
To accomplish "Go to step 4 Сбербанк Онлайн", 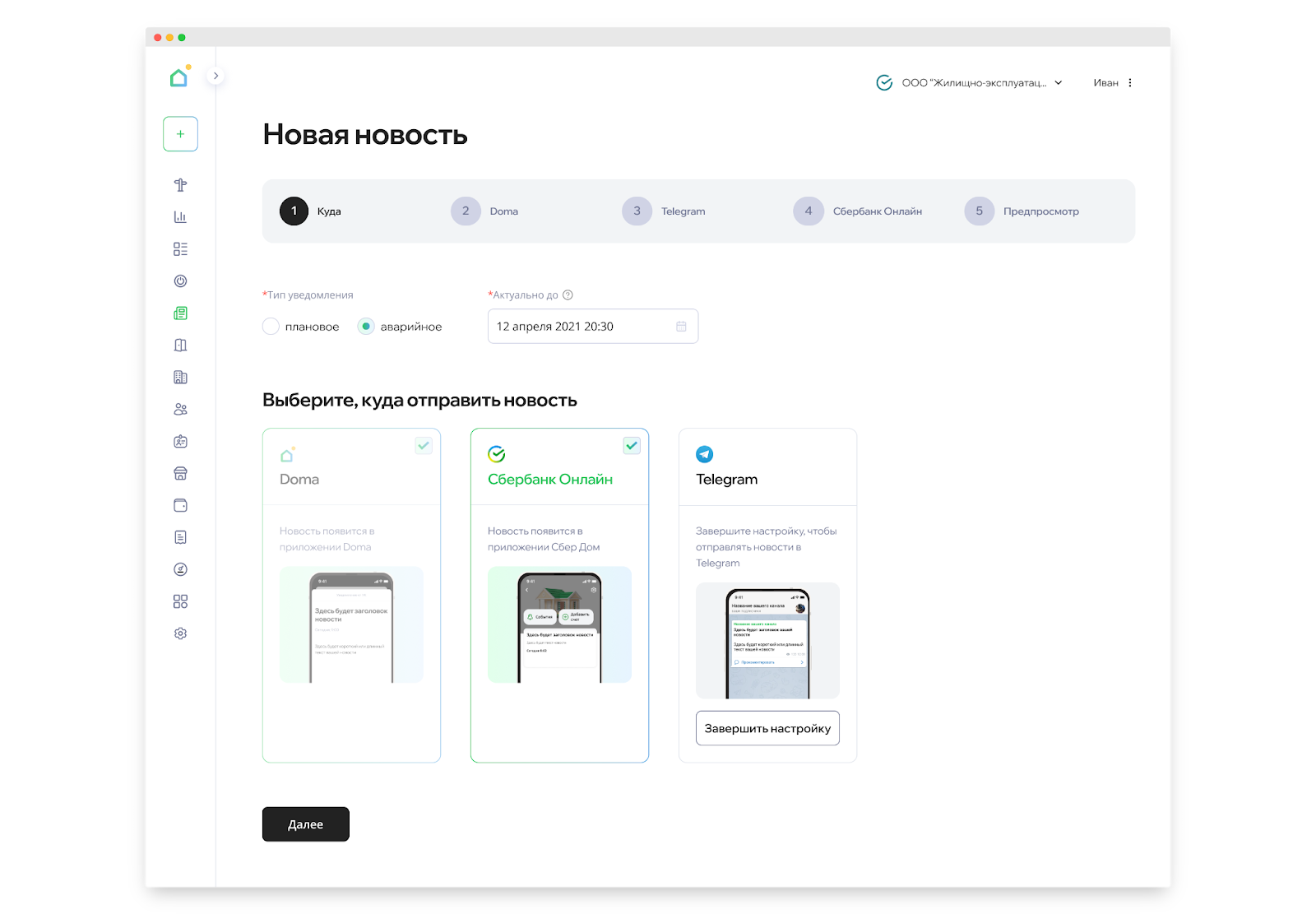I will tap(858, 211).
